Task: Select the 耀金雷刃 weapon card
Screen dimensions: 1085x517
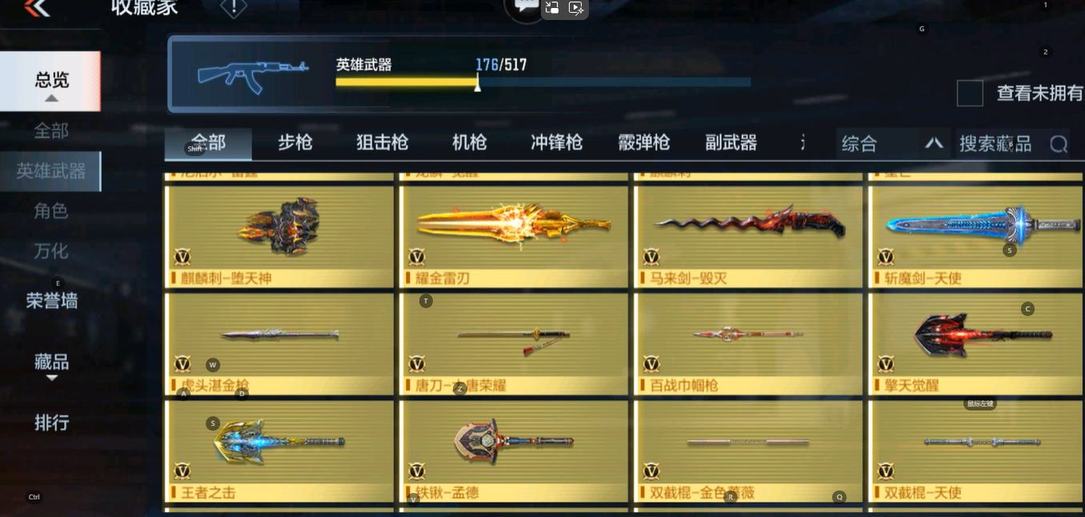Action: point(514,237)
